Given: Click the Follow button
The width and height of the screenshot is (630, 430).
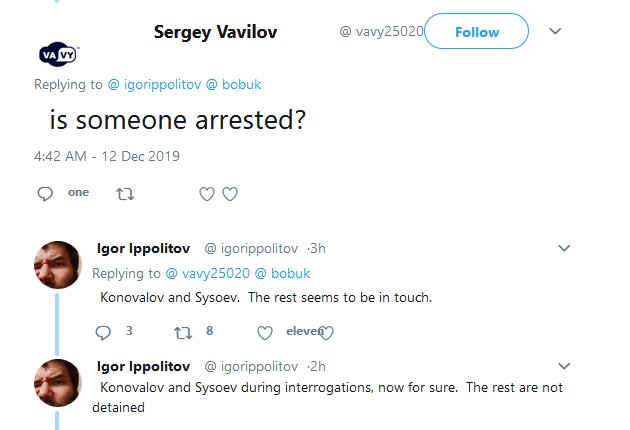Looking at the screenshot, I should pos(477,32).
